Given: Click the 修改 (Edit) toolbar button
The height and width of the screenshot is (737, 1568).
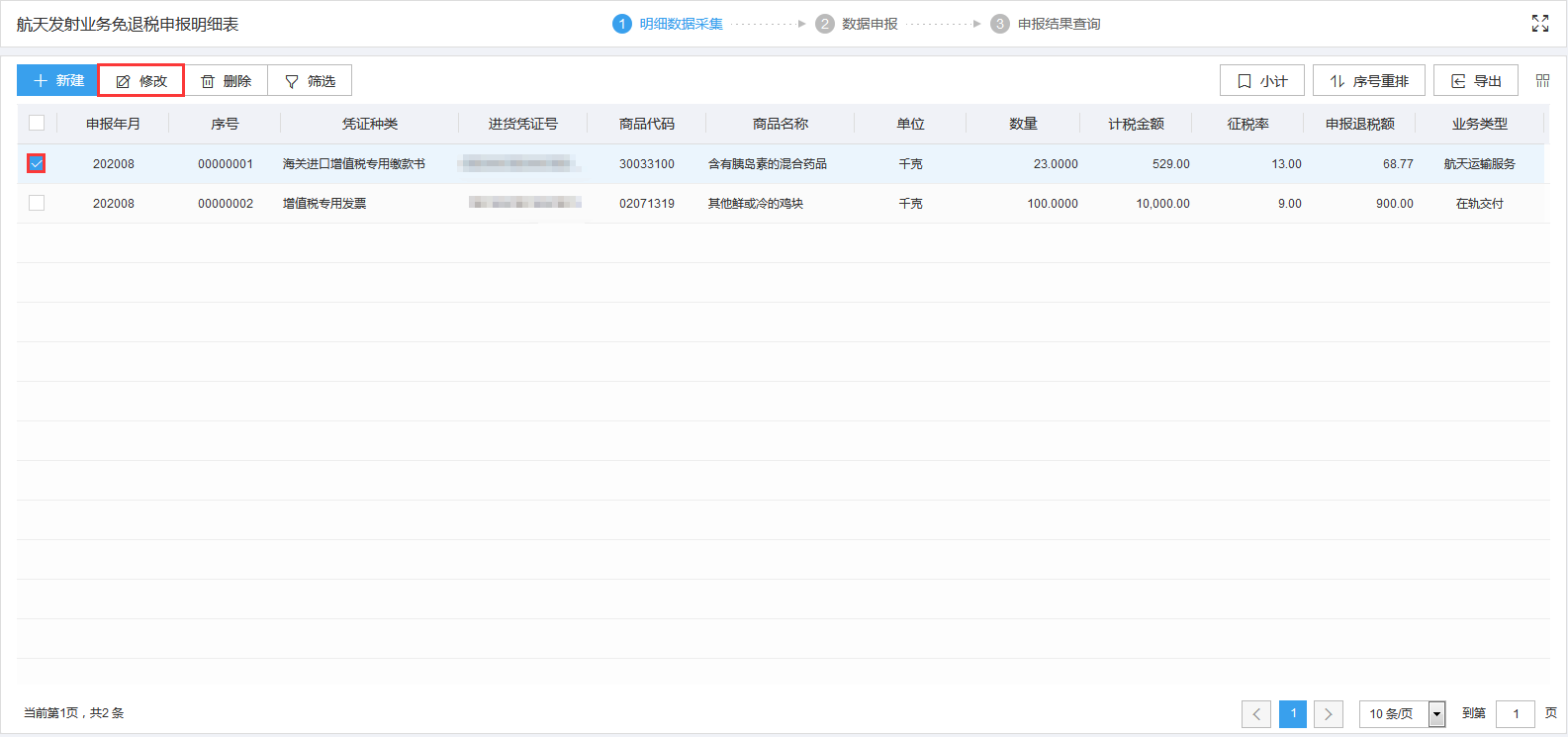Looking at the screenshot, I should pos(141,80).
